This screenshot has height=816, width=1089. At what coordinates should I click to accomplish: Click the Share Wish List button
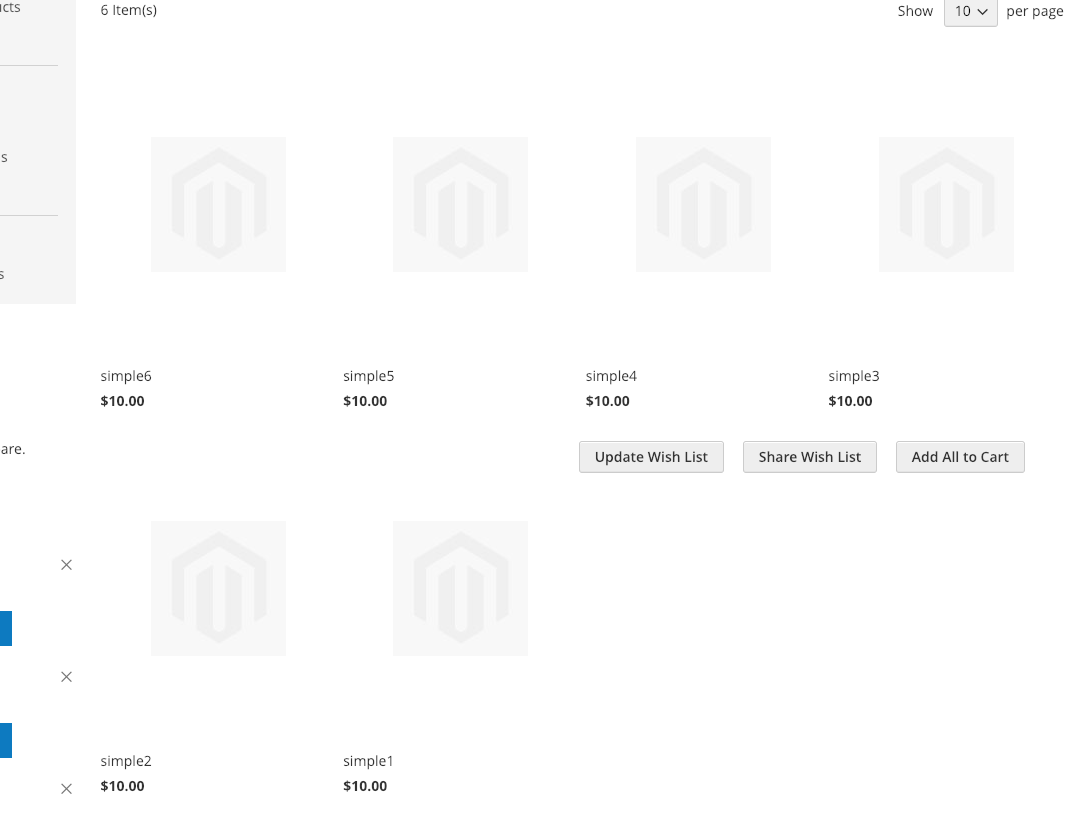point(809,457)
